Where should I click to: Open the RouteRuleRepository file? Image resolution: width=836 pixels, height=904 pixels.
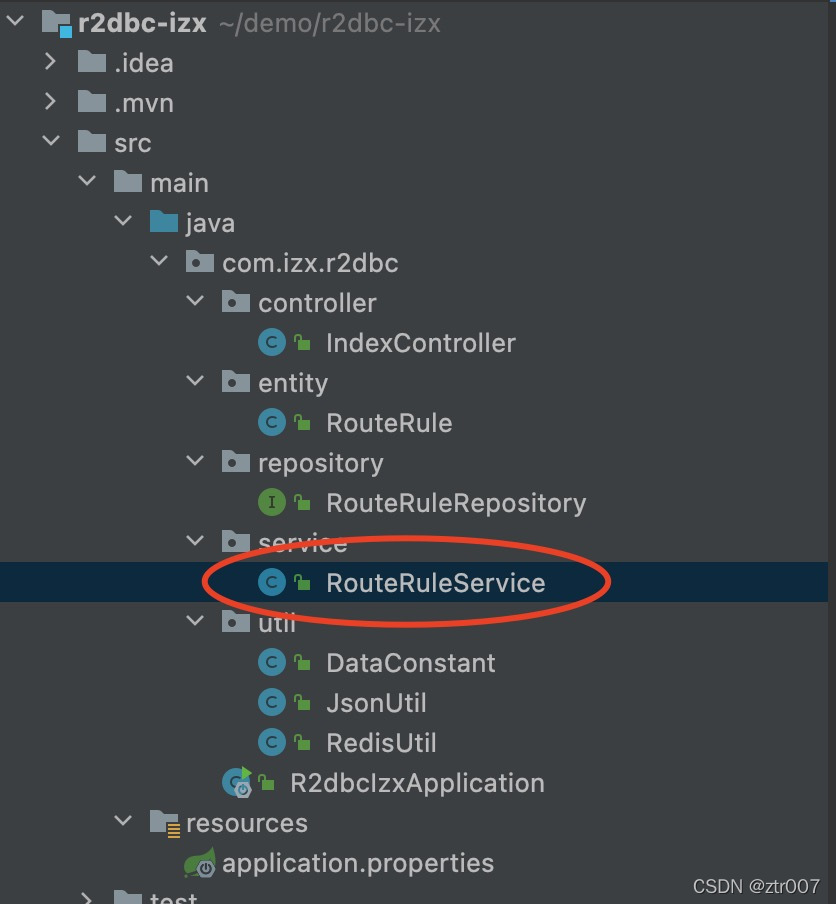(456, 503)
